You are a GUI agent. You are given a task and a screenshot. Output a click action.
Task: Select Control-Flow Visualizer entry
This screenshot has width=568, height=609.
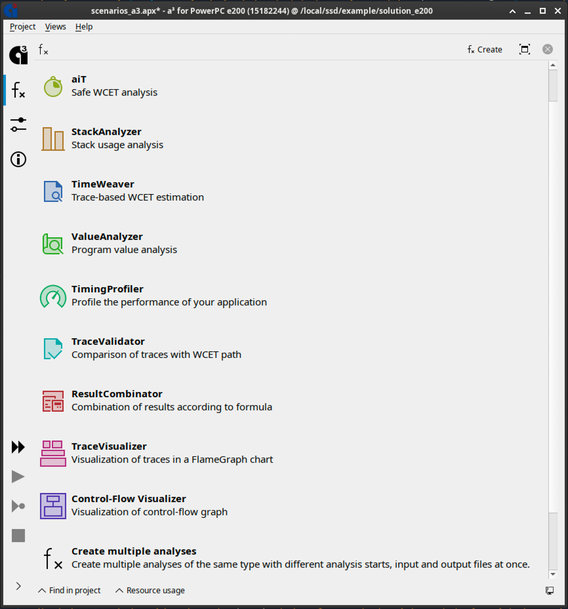(291, 506)
